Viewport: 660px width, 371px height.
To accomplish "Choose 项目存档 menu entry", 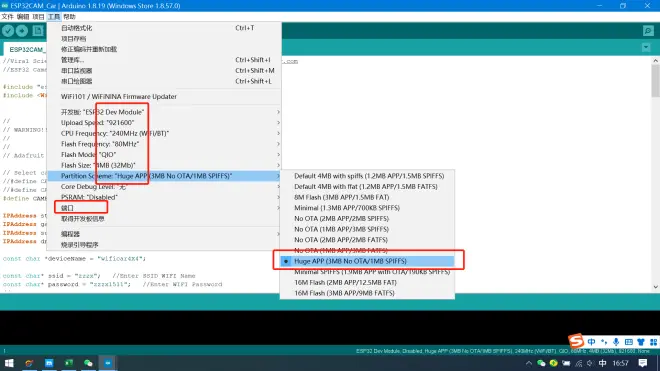I will pos(164,38).
